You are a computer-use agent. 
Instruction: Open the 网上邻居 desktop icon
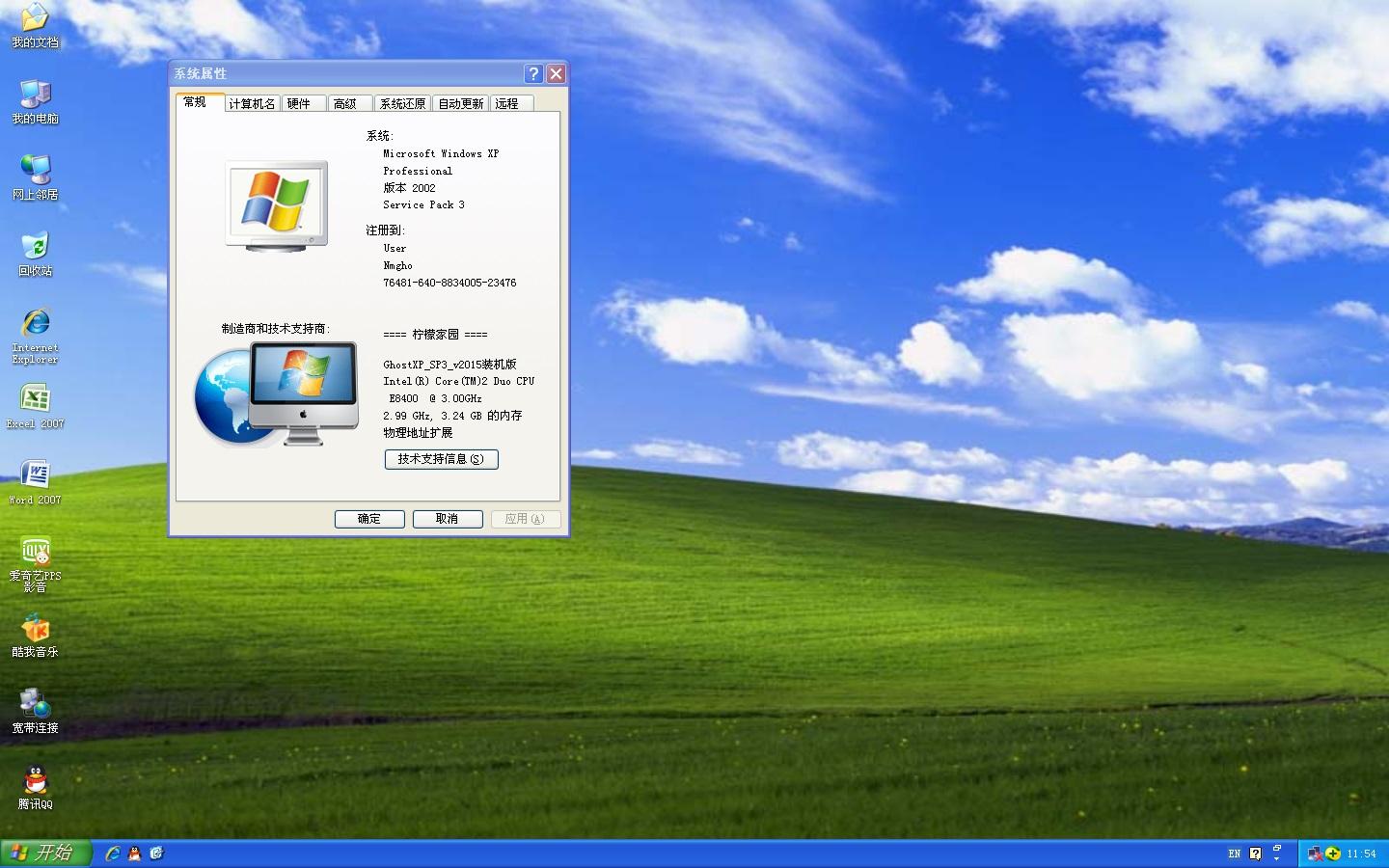(35, 178)
